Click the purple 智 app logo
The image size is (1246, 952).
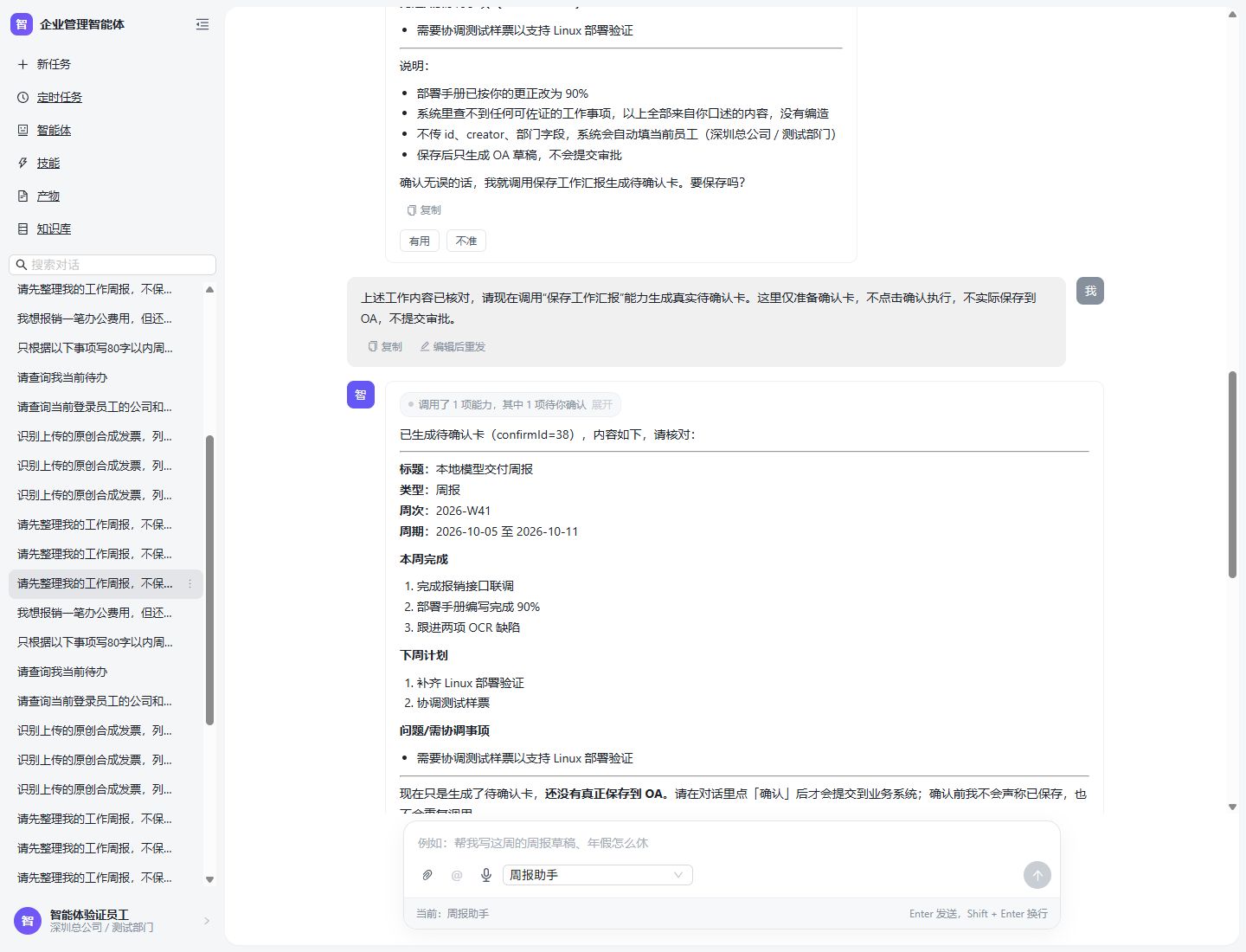[x=22, y=24]
